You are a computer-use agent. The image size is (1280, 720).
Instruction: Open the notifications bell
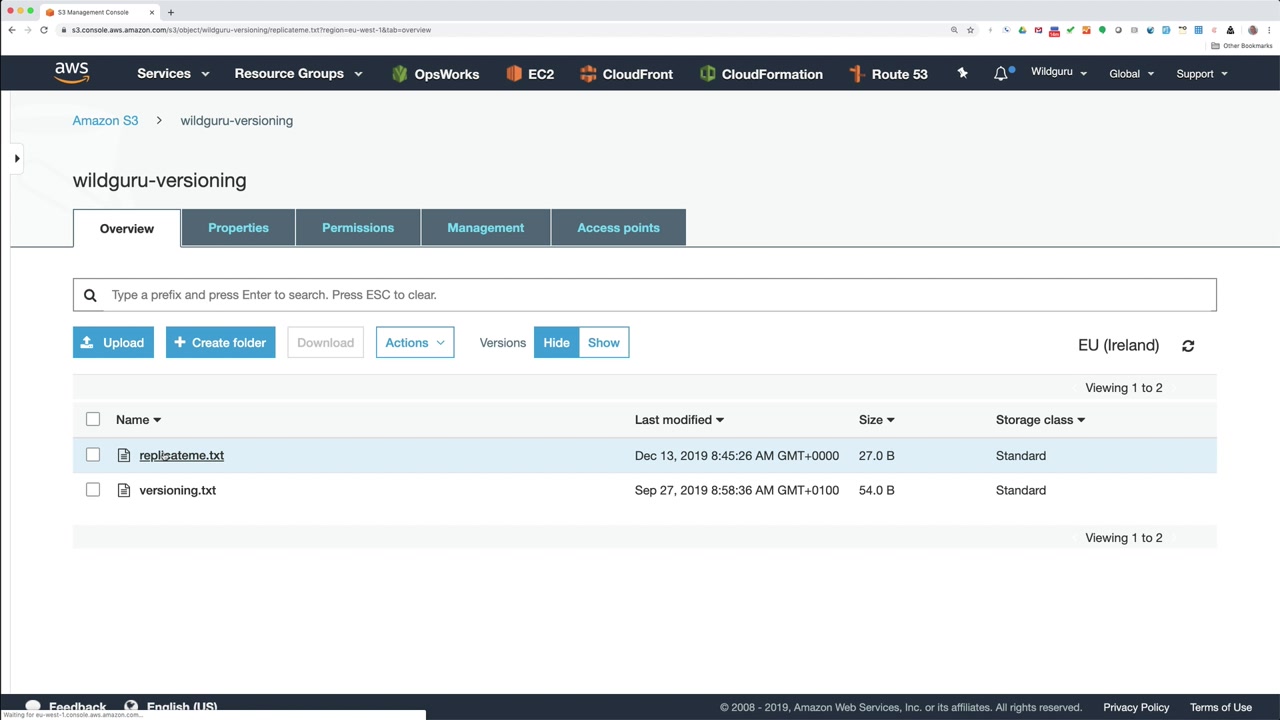(x=1001, y=73)
